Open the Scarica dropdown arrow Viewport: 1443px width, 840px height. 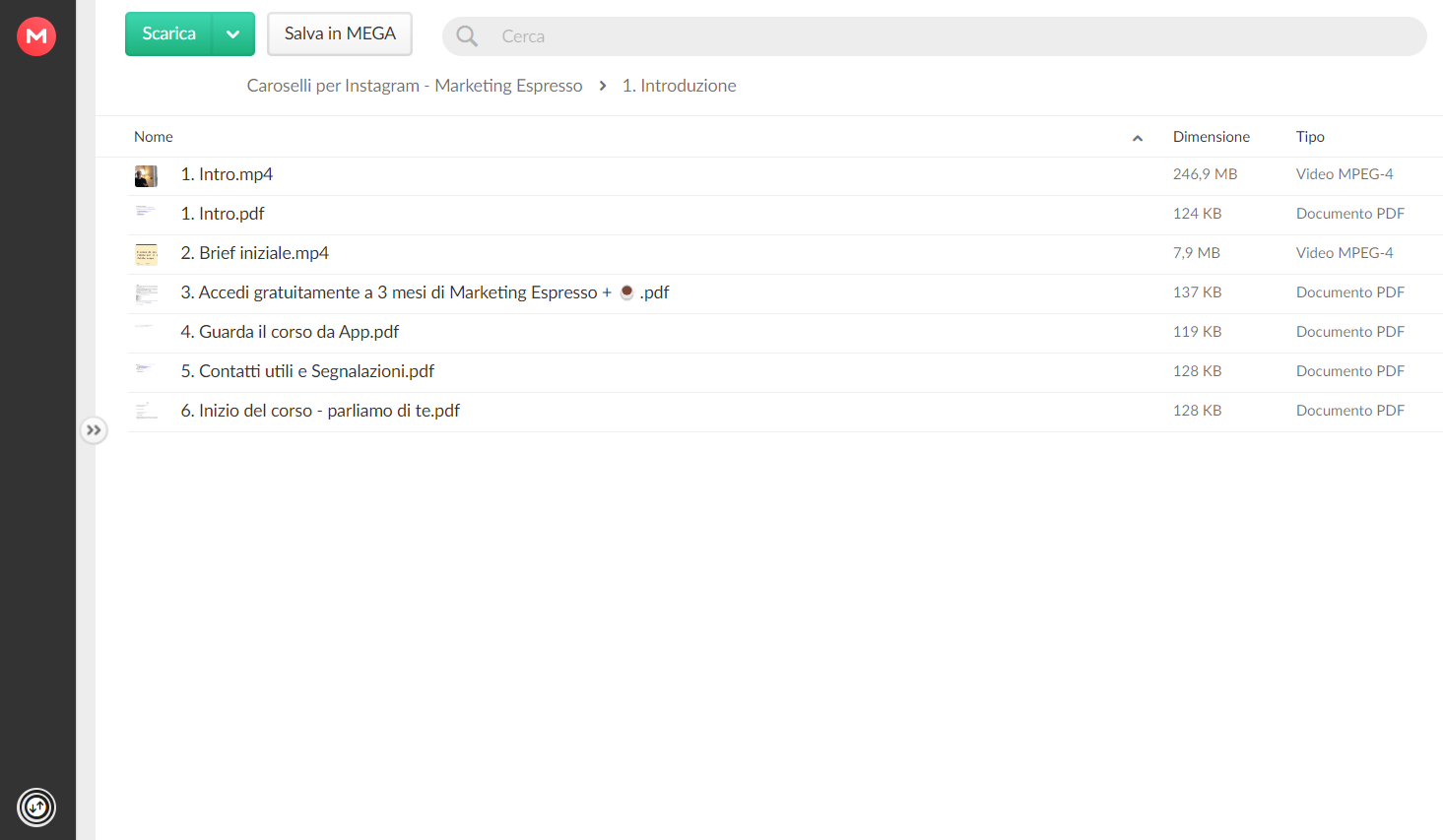(x=233, y=34)
